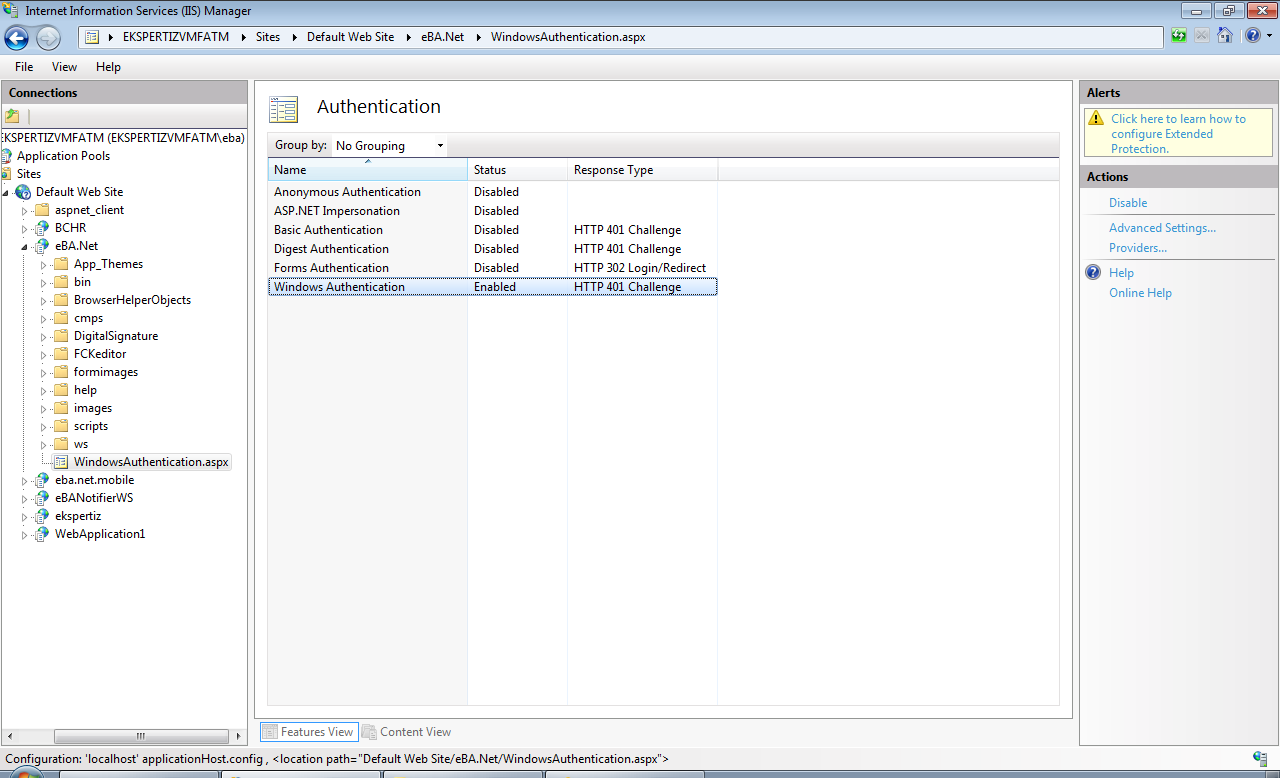Click the FCKeditor folder icon
1280x778 pixels.
click(61, 354)
